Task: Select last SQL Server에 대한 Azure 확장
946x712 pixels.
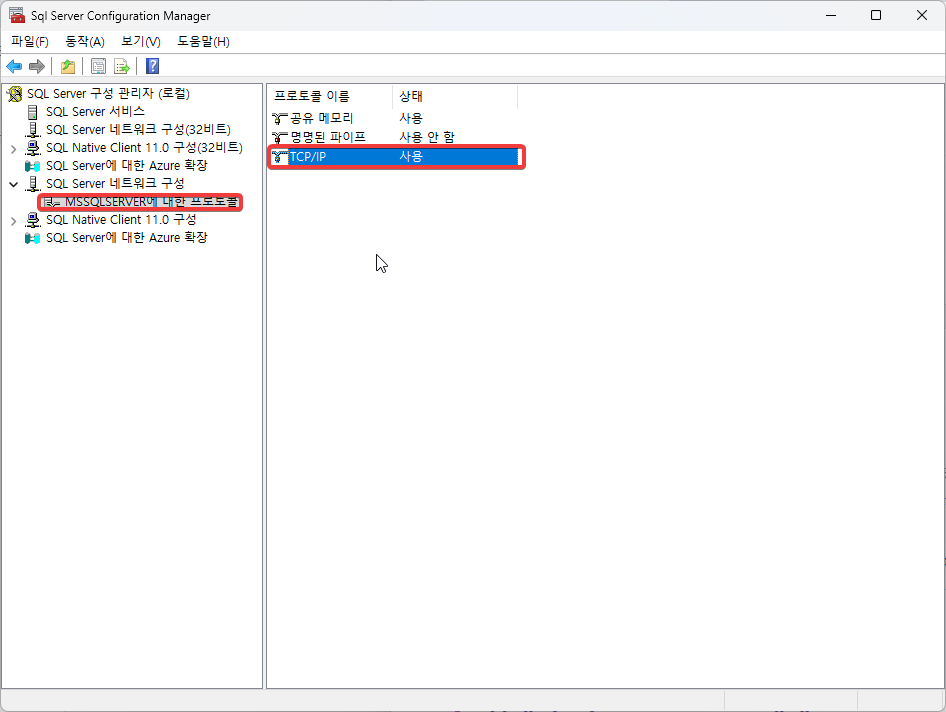Action: (127, 238)
